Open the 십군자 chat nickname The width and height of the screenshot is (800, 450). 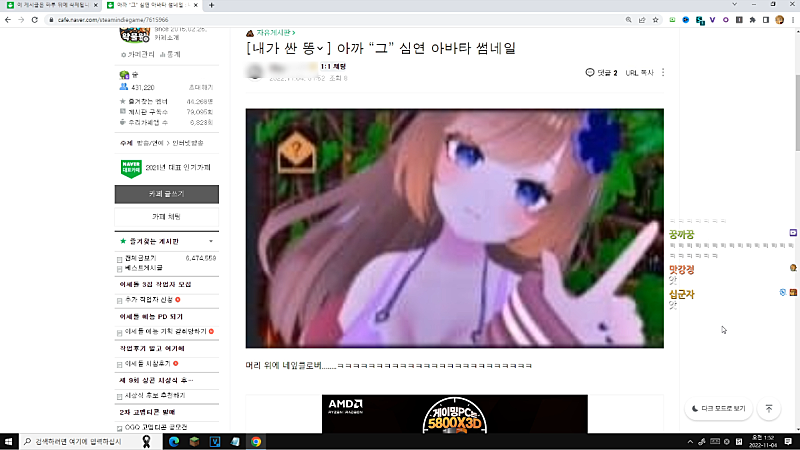point(682,294)
